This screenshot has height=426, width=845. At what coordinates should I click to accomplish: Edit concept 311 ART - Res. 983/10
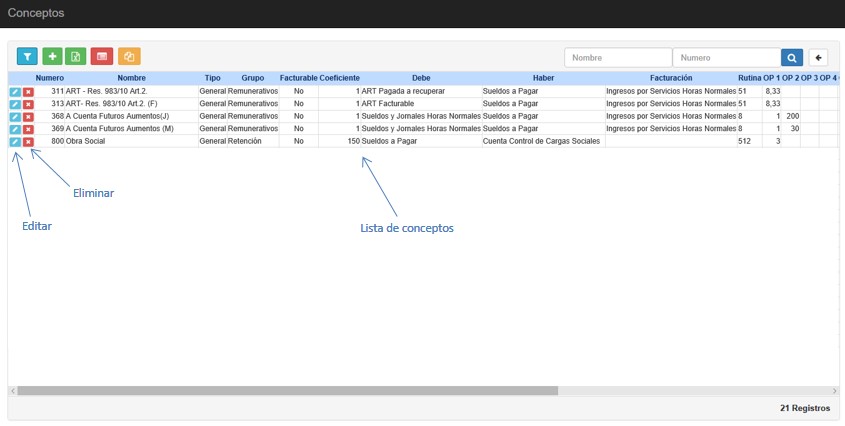(x=15, y=91)
